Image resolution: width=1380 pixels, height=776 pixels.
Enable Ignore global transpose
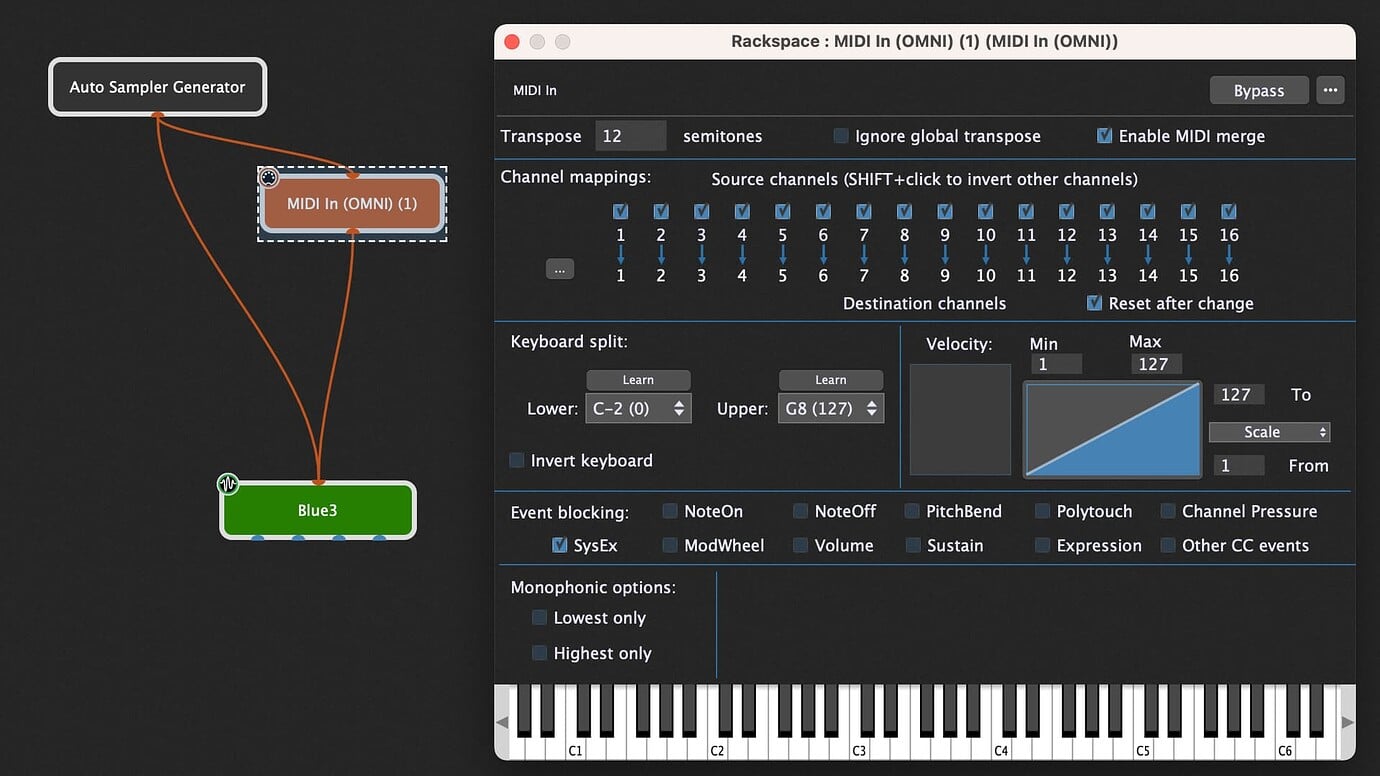click(841, 136)
